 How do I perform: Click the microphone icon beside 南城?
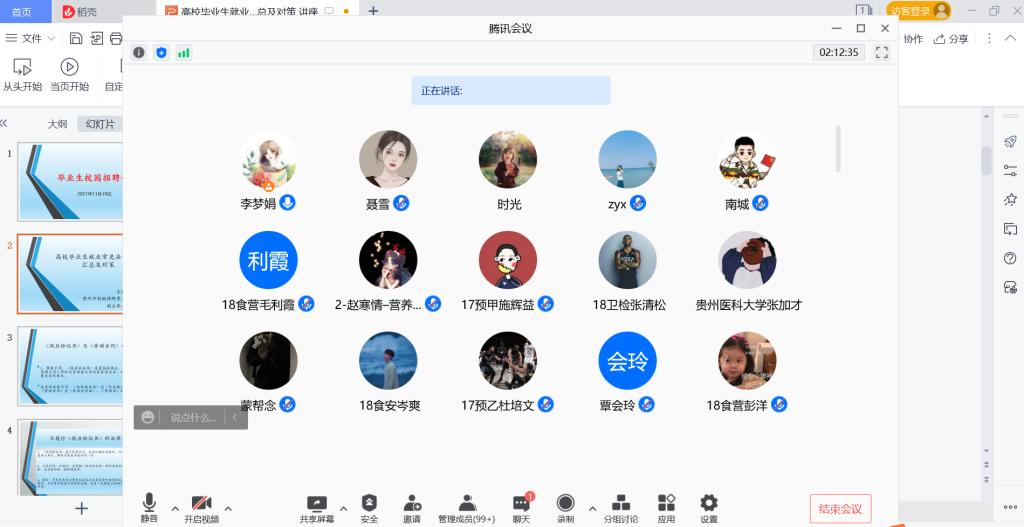760,203
